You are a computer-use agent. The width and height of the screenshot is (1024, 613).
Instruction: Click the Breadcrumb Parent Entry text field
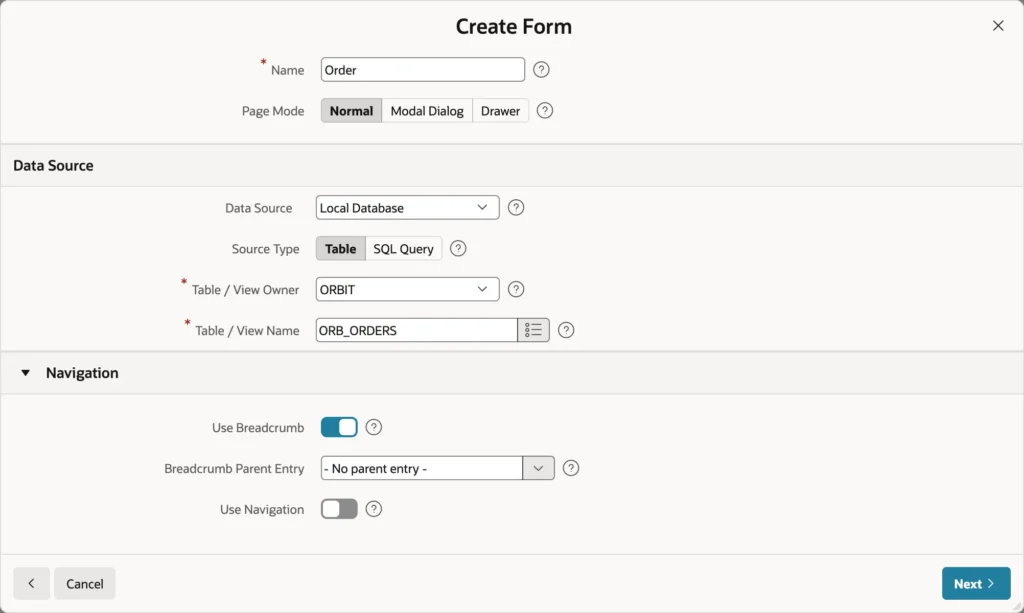coord(422,468)
